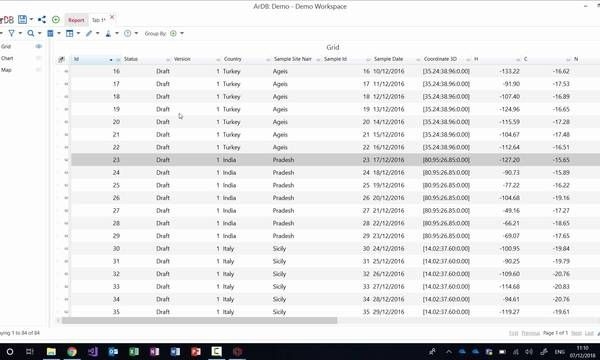Viewport: 600px width, 360px height.
Task: Go to the Last page link
Action: point(589,333)
